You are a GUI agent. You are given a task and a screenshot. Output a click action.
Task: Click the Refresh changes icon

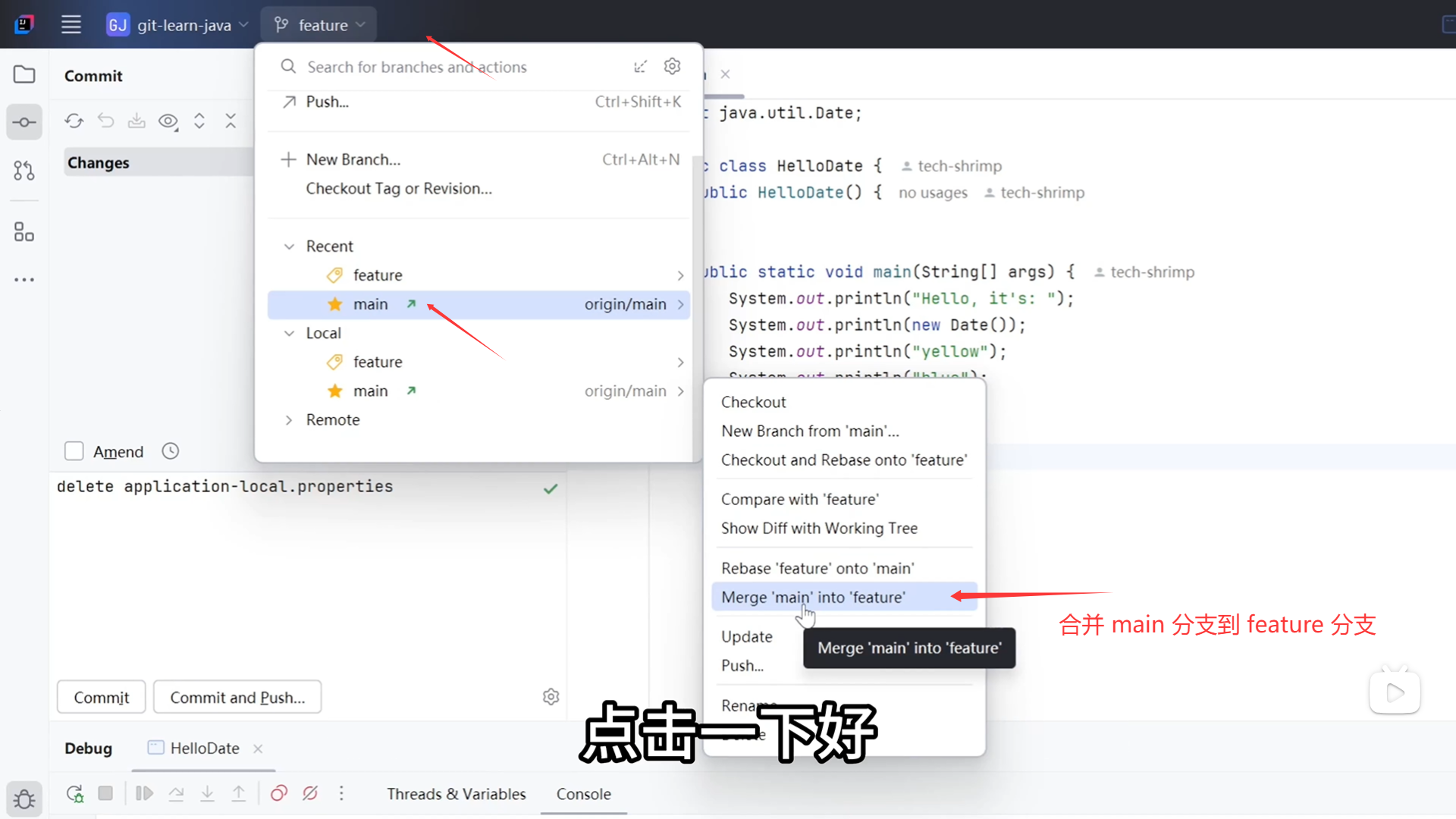74,121
